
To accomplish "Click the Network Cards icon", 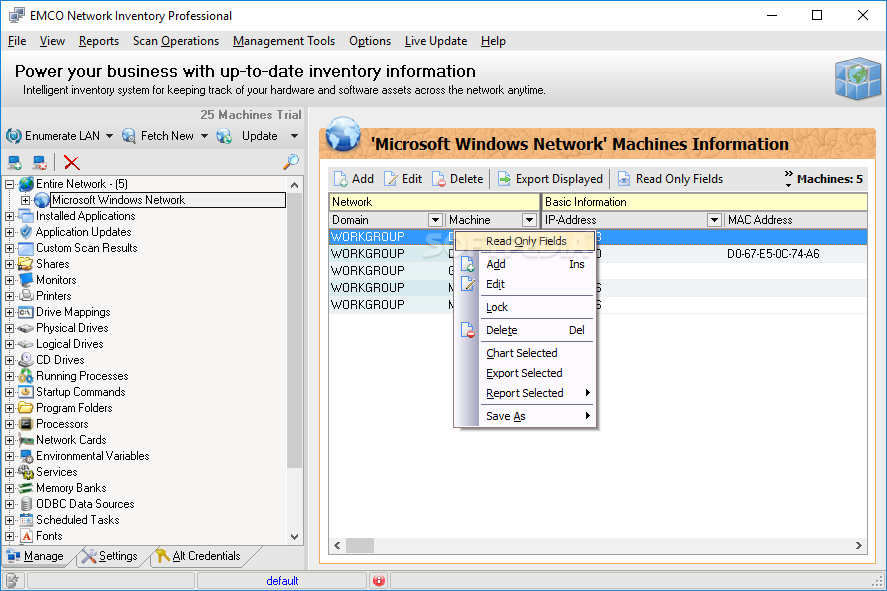I will (x=26, y=440).
